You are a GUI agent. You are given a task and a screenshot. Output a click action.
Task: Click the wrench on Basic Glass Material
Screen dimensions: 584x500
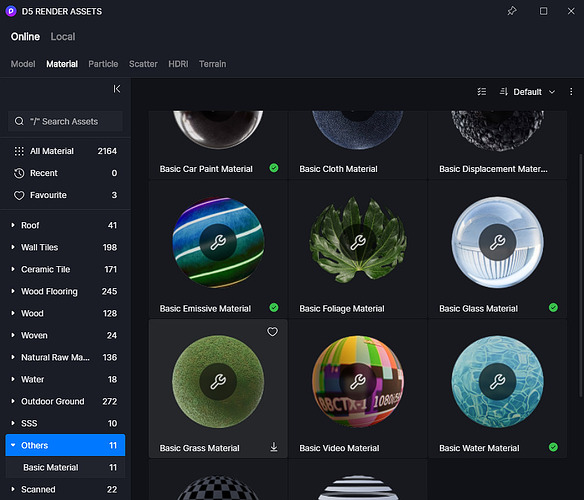(497, 242)
